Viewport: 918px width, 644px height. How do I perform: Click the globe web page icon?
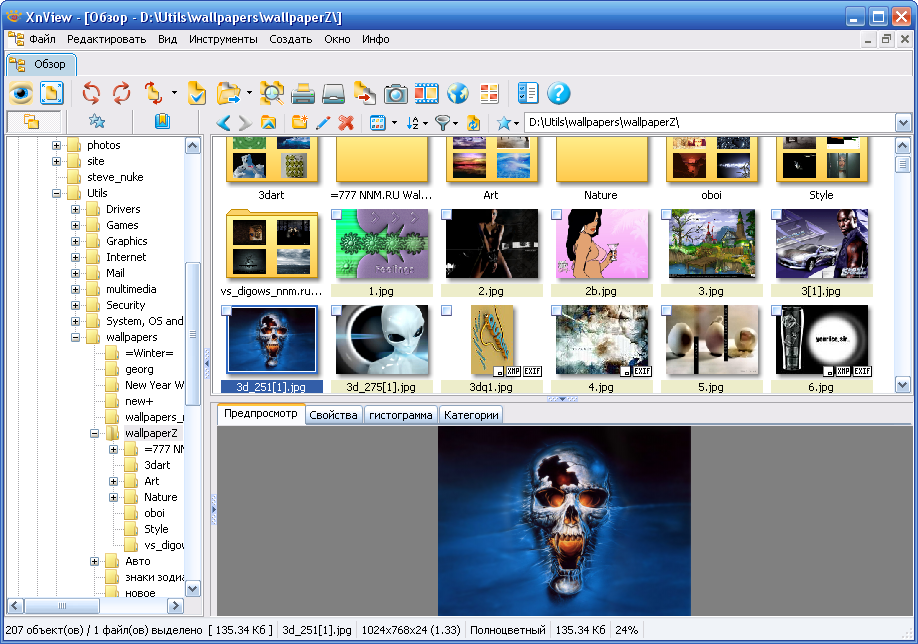click(458, 94)
